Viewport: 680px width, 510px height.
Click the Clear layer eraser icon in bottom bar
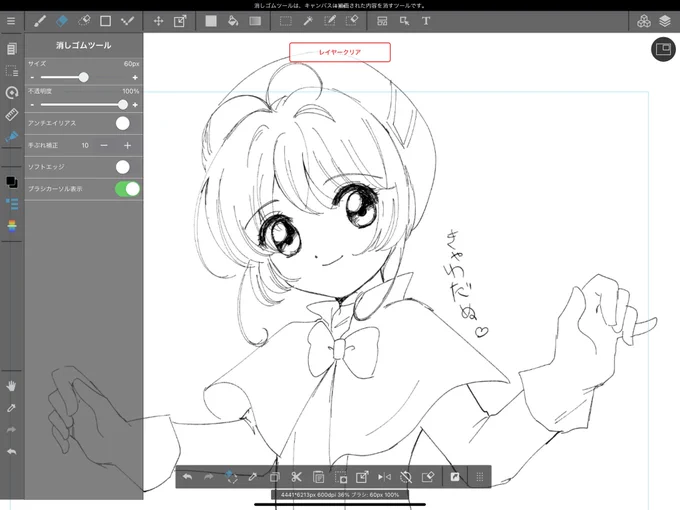tap(428, 477)
